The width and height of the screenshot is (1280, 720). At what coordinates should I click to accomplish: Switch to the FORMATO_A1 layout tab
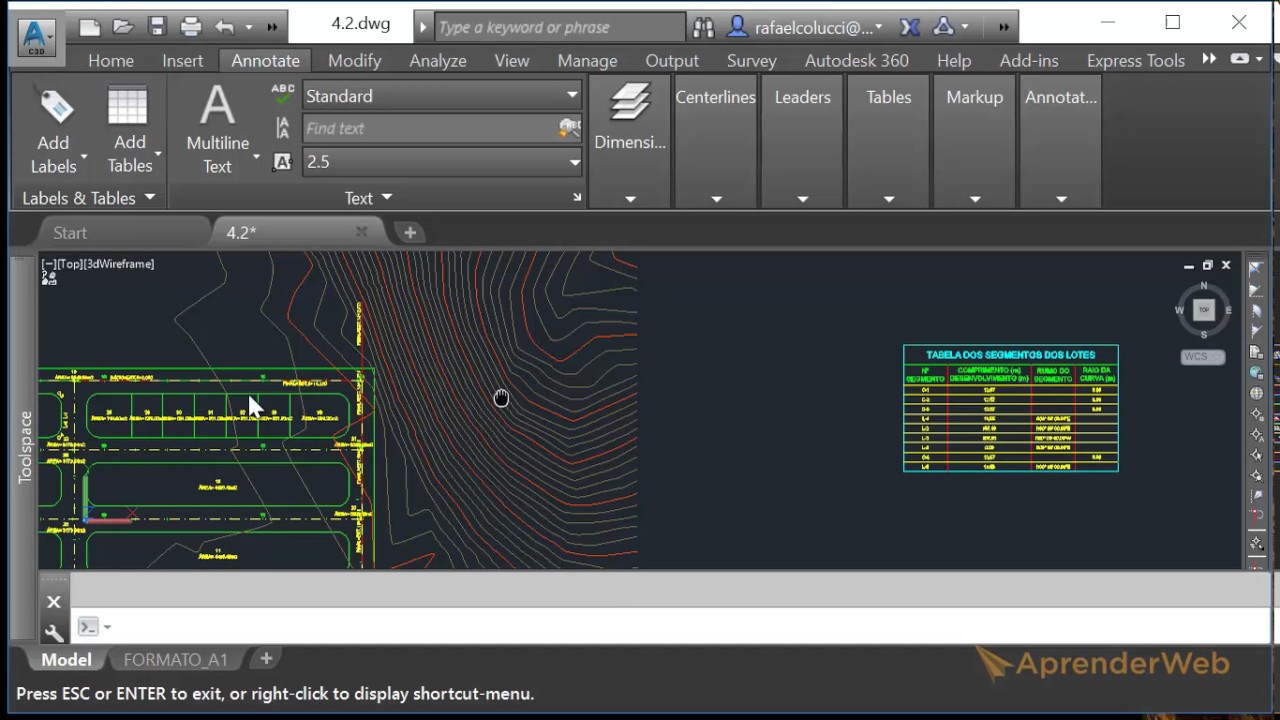(176, 660)
